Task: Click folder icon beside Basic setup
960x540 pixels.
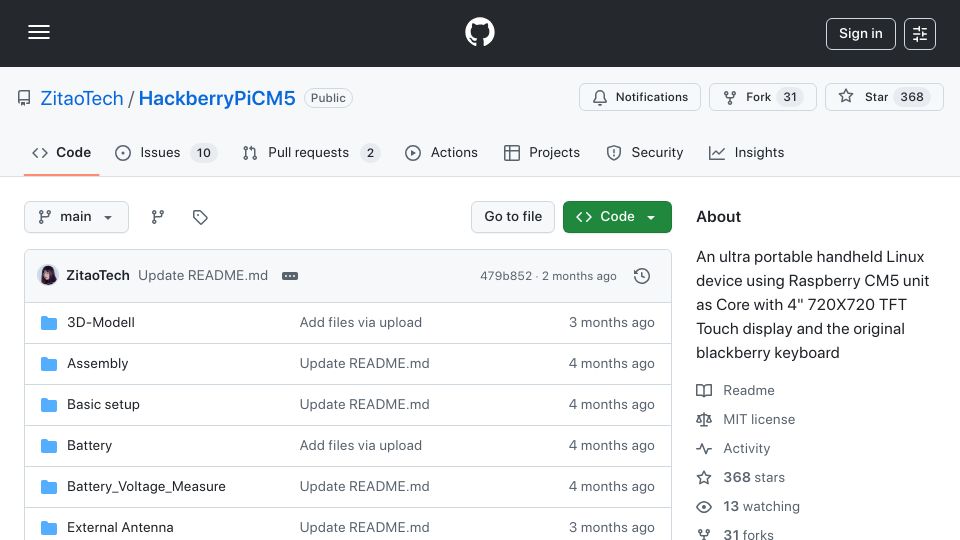Action: tap(49, 405)
